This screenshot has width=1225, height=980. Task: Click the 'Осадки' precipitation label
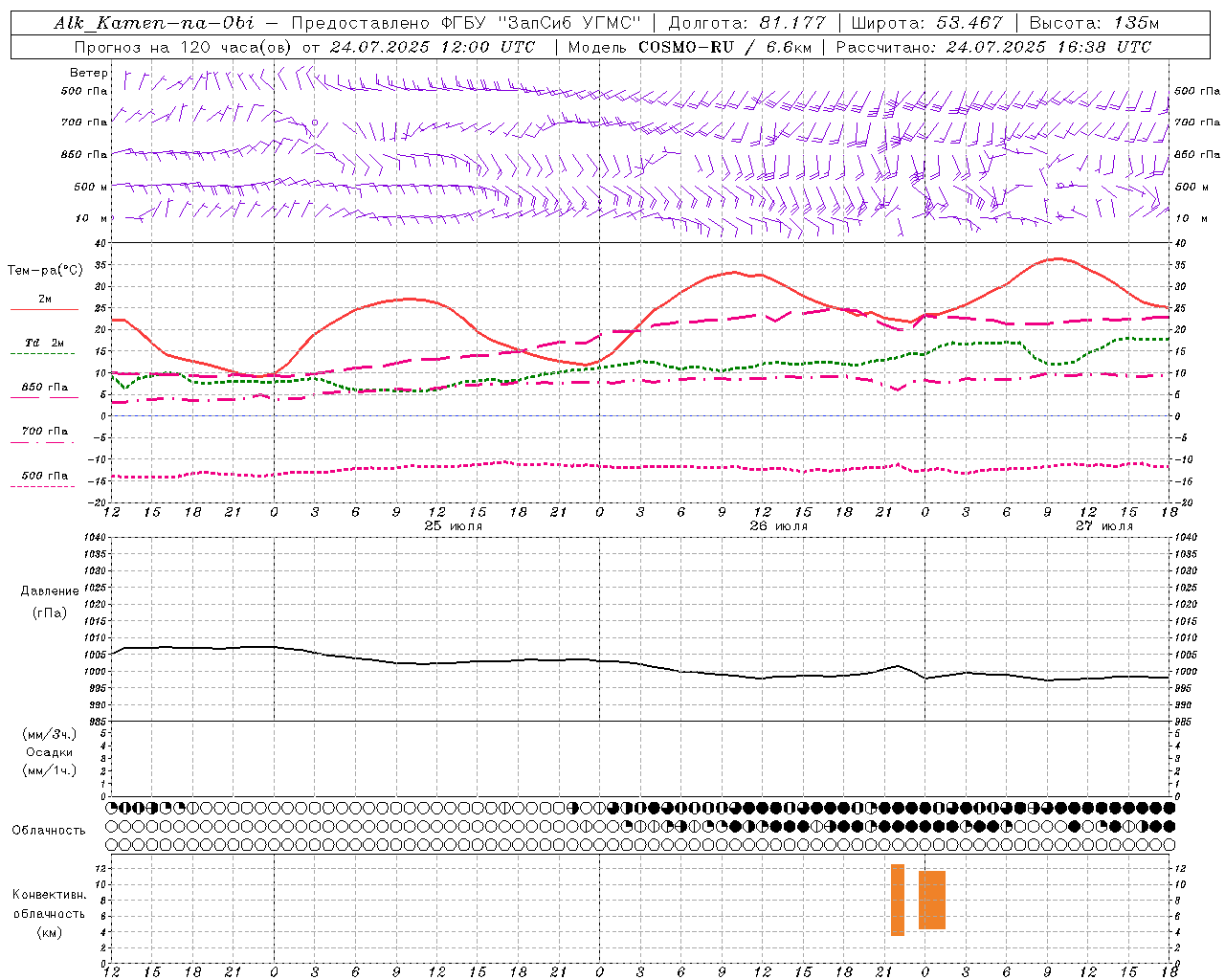pyautogui.click(x=50, y=752)
